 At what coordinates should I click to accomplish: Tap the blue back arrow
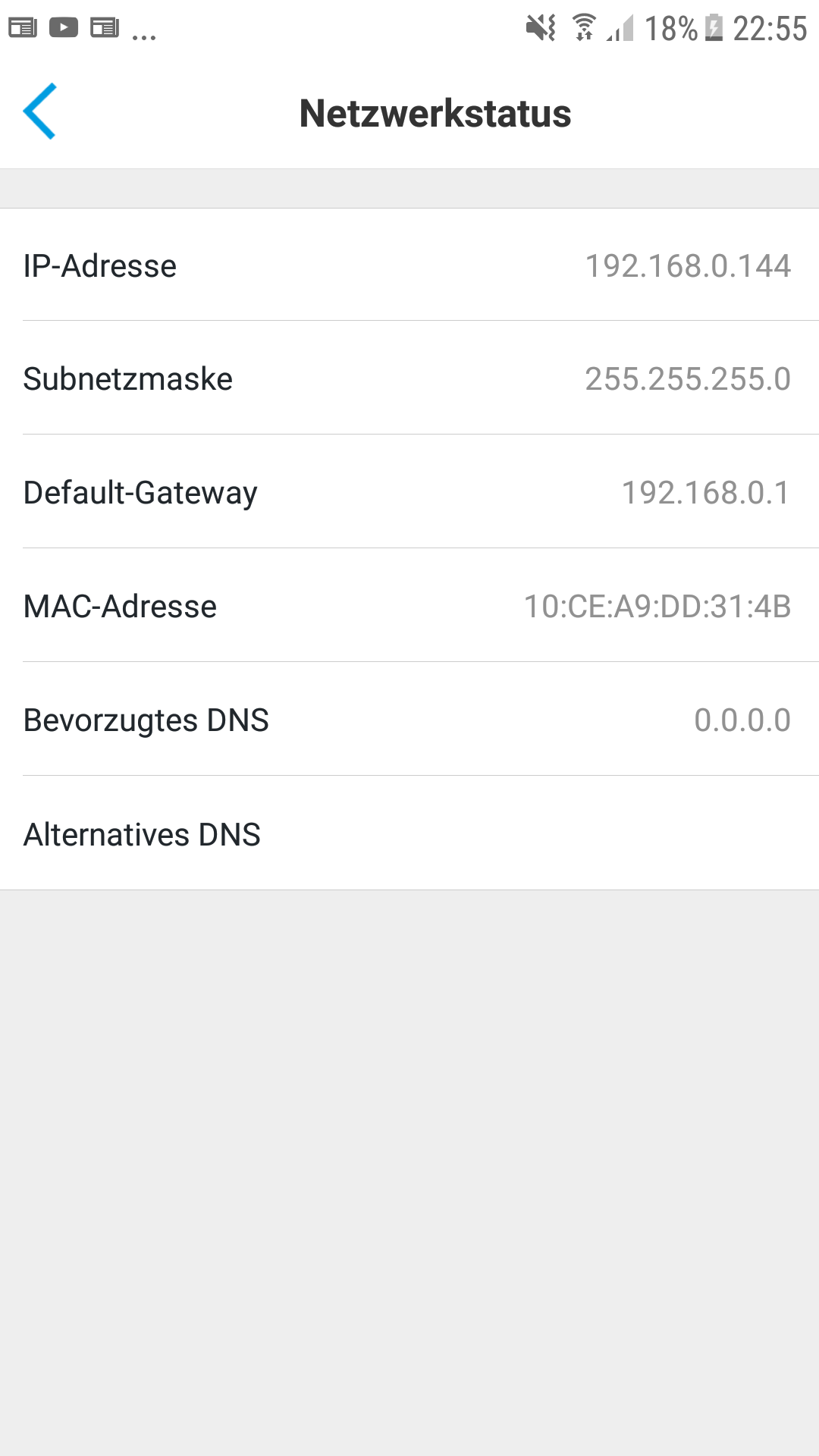point(40,111)
